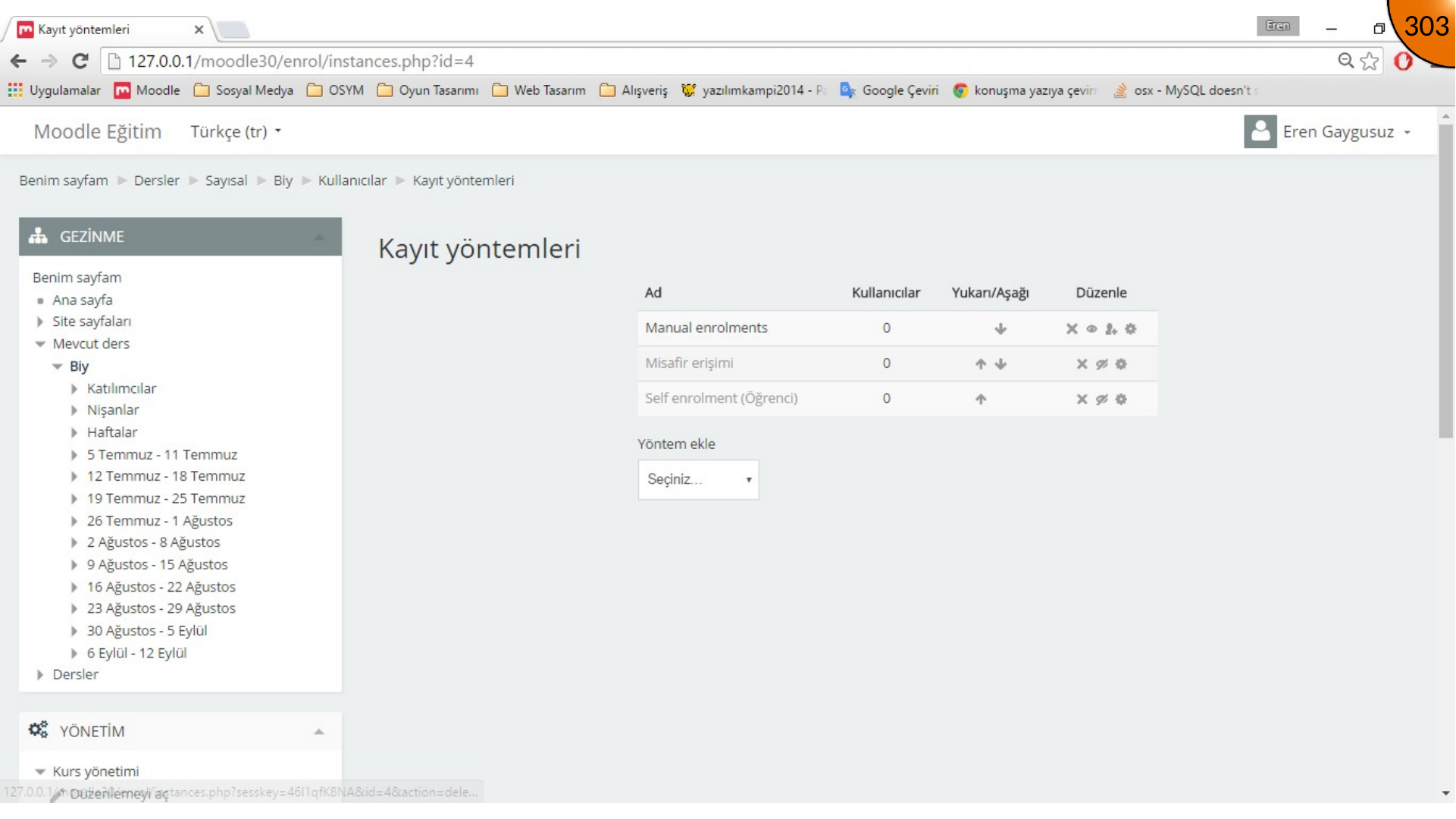Image resolution: width=1456 pixels, height=819 pixels.
Task: Open the Google Çeviri bookmark
Action: 889,90
